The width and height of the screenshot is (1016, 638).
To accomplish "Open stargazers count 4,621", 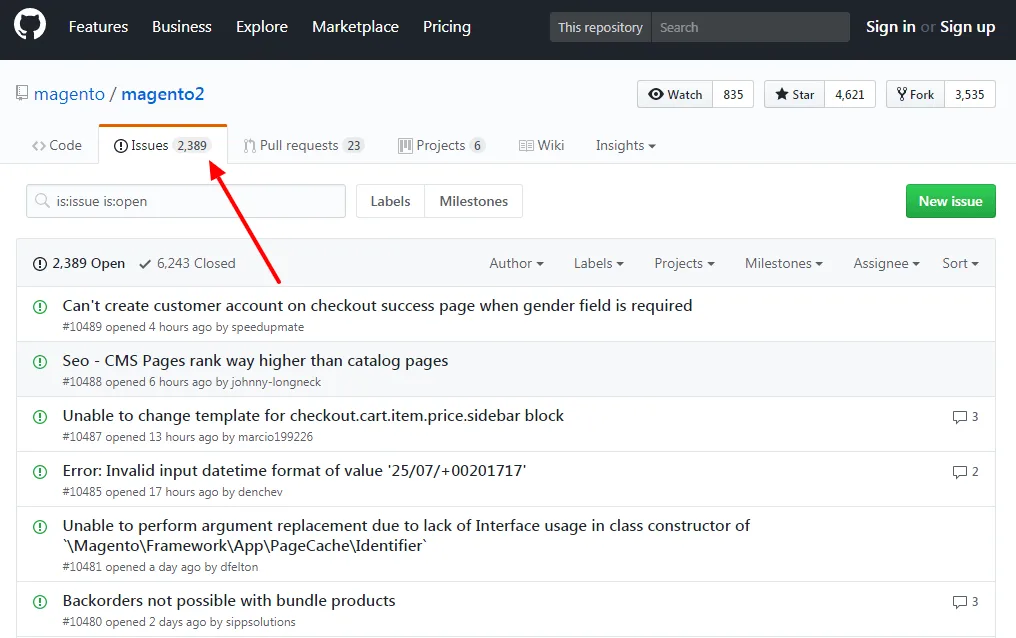I will 849,95.
